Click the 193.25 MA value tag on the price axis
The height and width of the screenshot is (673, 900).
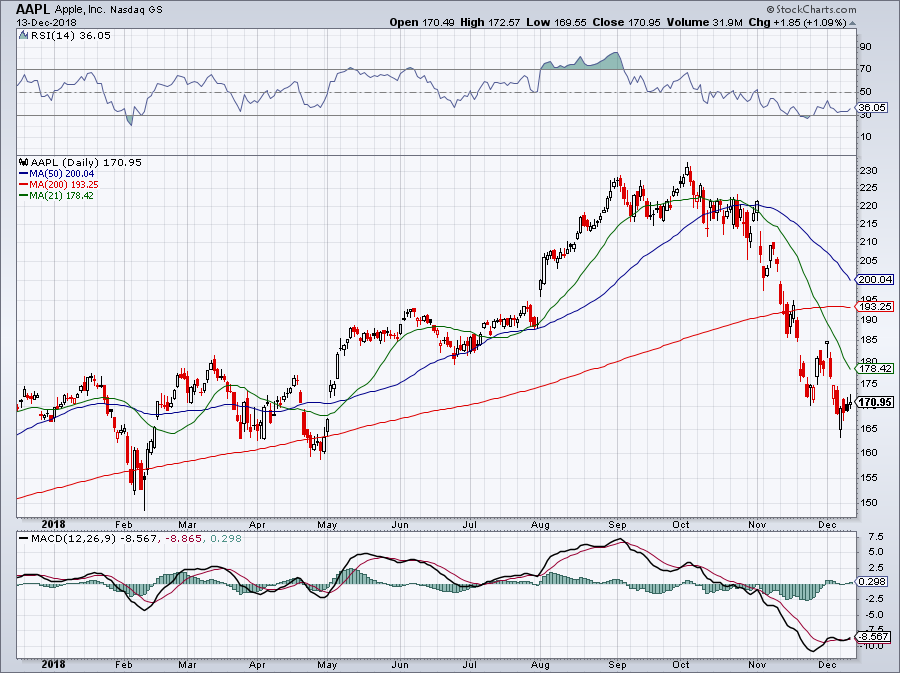(875, 306)
